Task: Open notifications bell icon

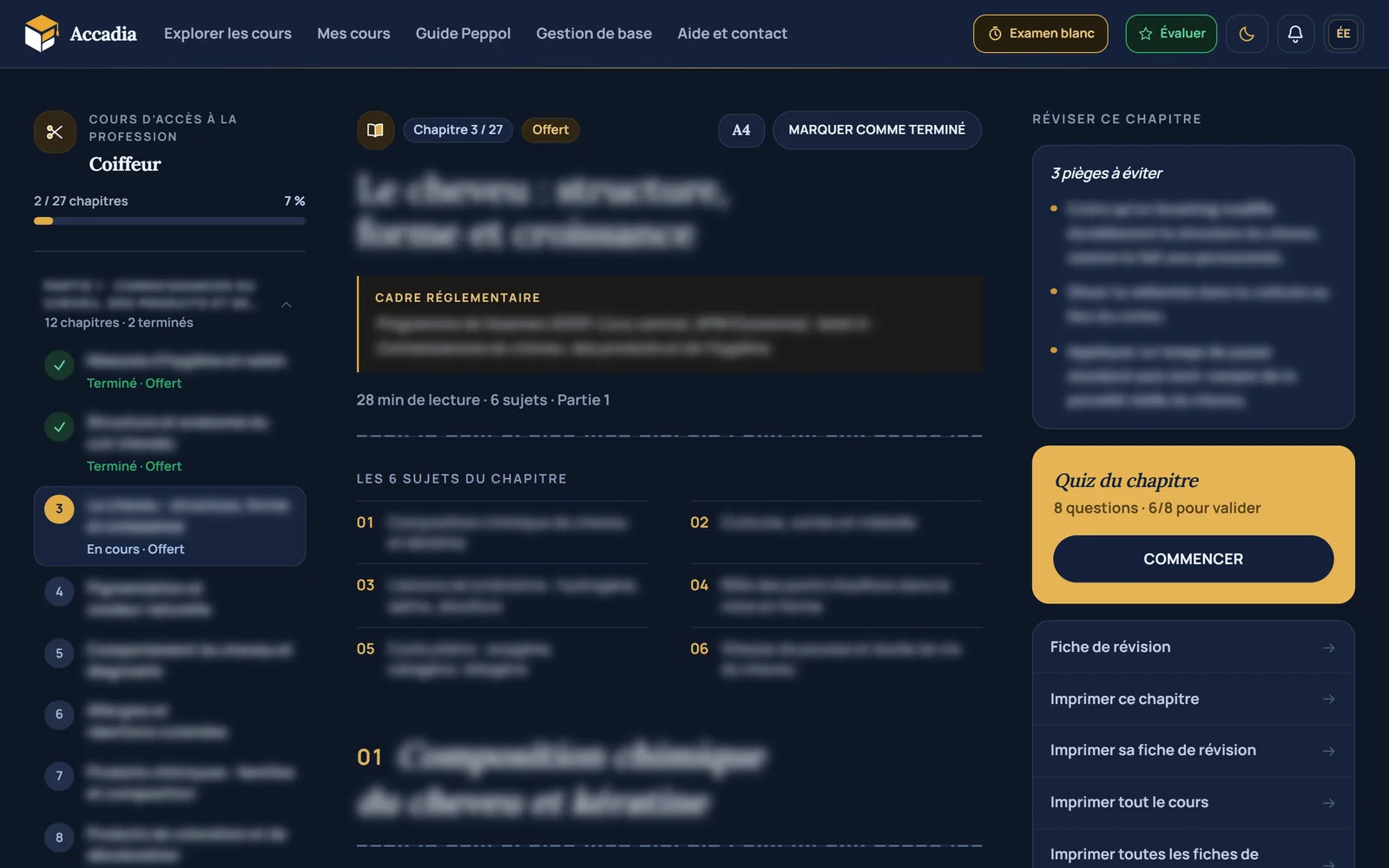Action: [x=1295, y=34]
